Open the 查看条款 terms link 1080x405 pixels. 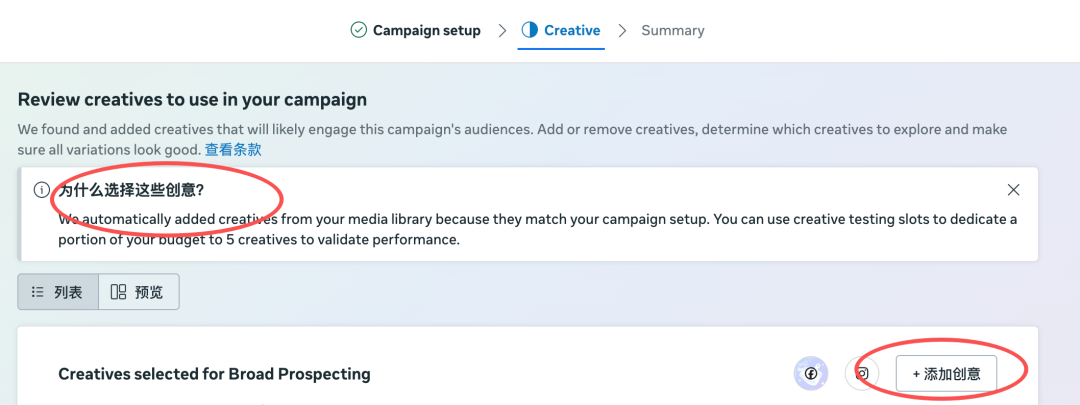(x=233, y=150)
